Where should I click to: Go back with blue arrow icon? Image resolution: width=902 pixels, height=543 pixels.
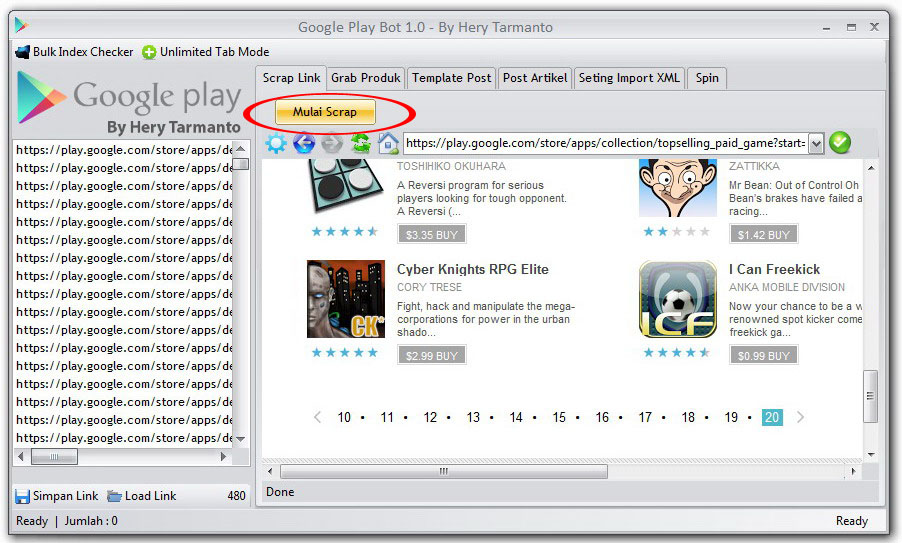click(304, 143)
